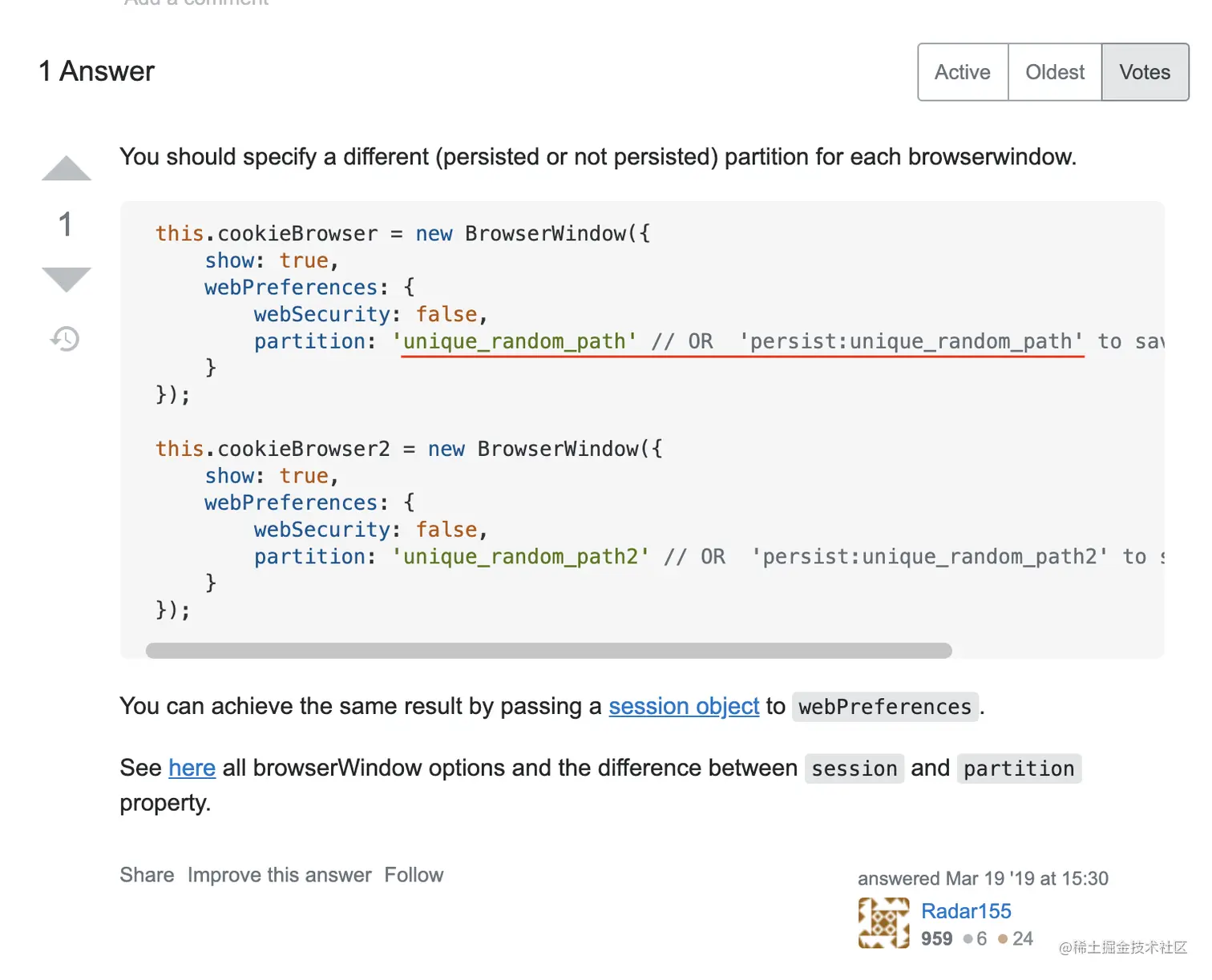Click Radar155's avatar image
The image size is (1212, 980).
pyautogui.click(x=883, y=923)
